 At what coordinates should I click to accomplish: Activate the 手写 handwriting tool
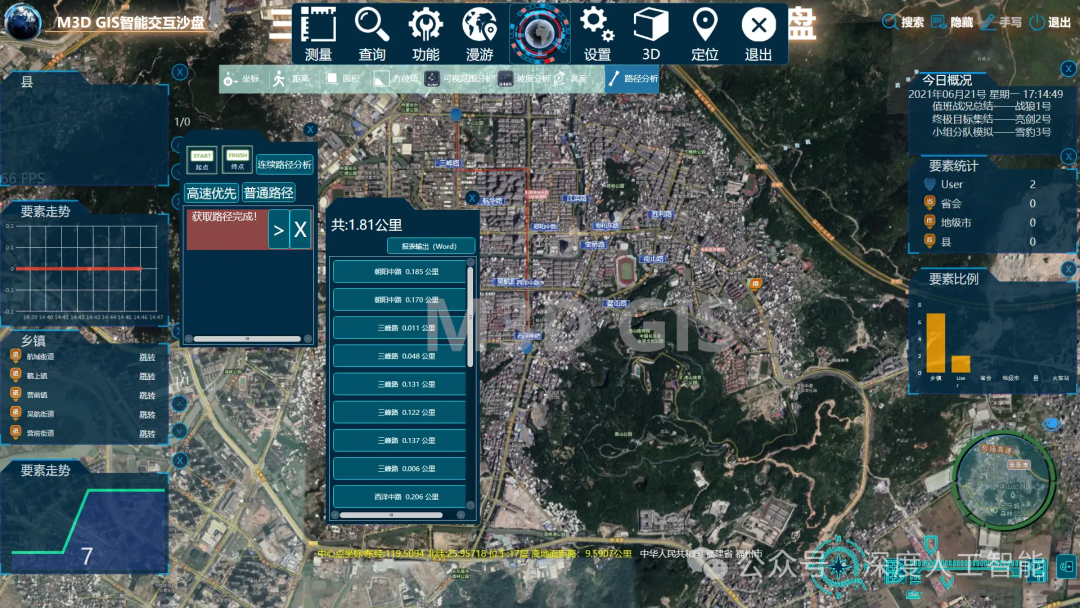coord(1001,23)
